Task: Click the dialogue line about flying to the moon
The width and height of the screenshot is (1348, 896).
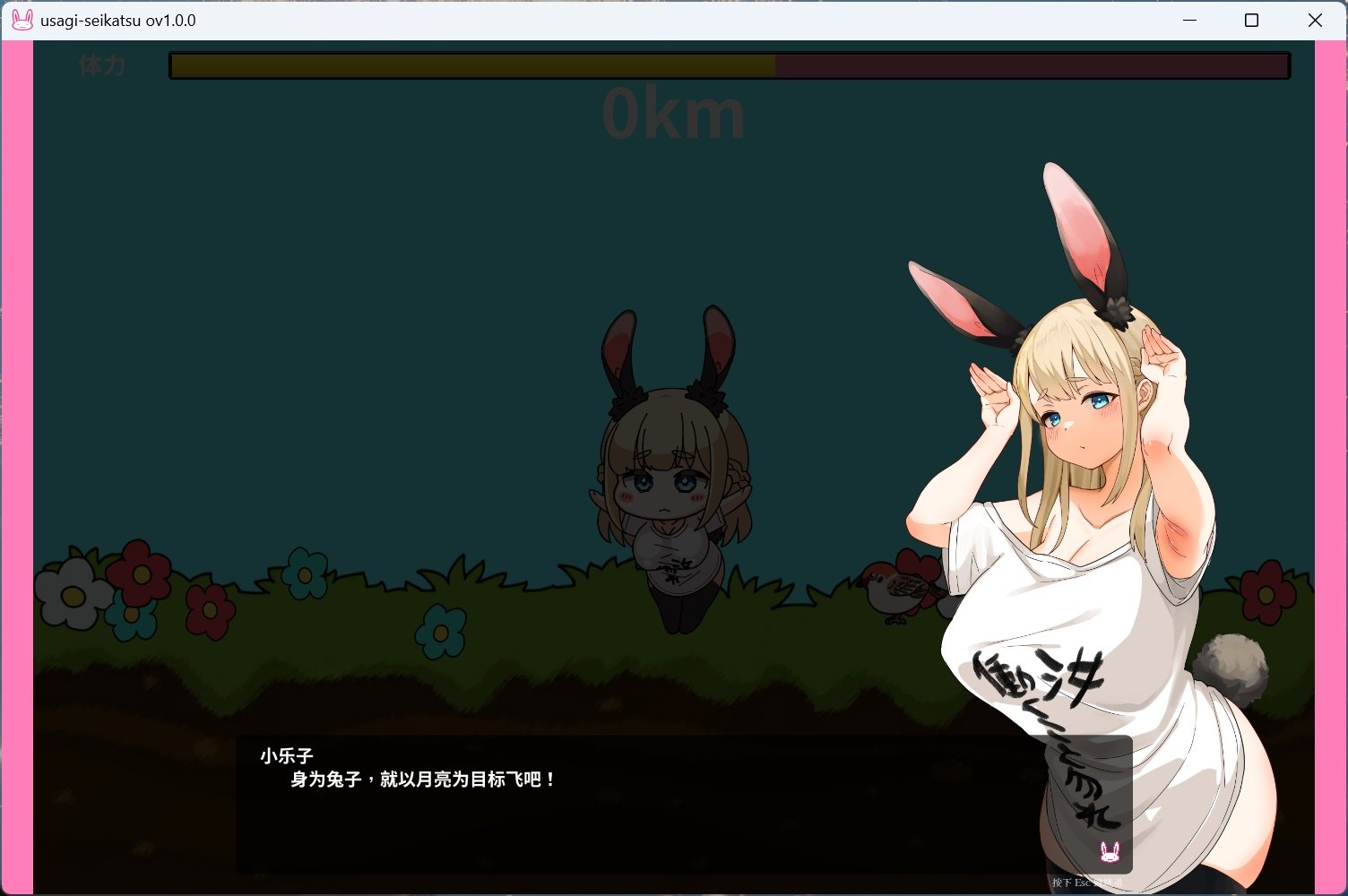Action: (423, 780)
